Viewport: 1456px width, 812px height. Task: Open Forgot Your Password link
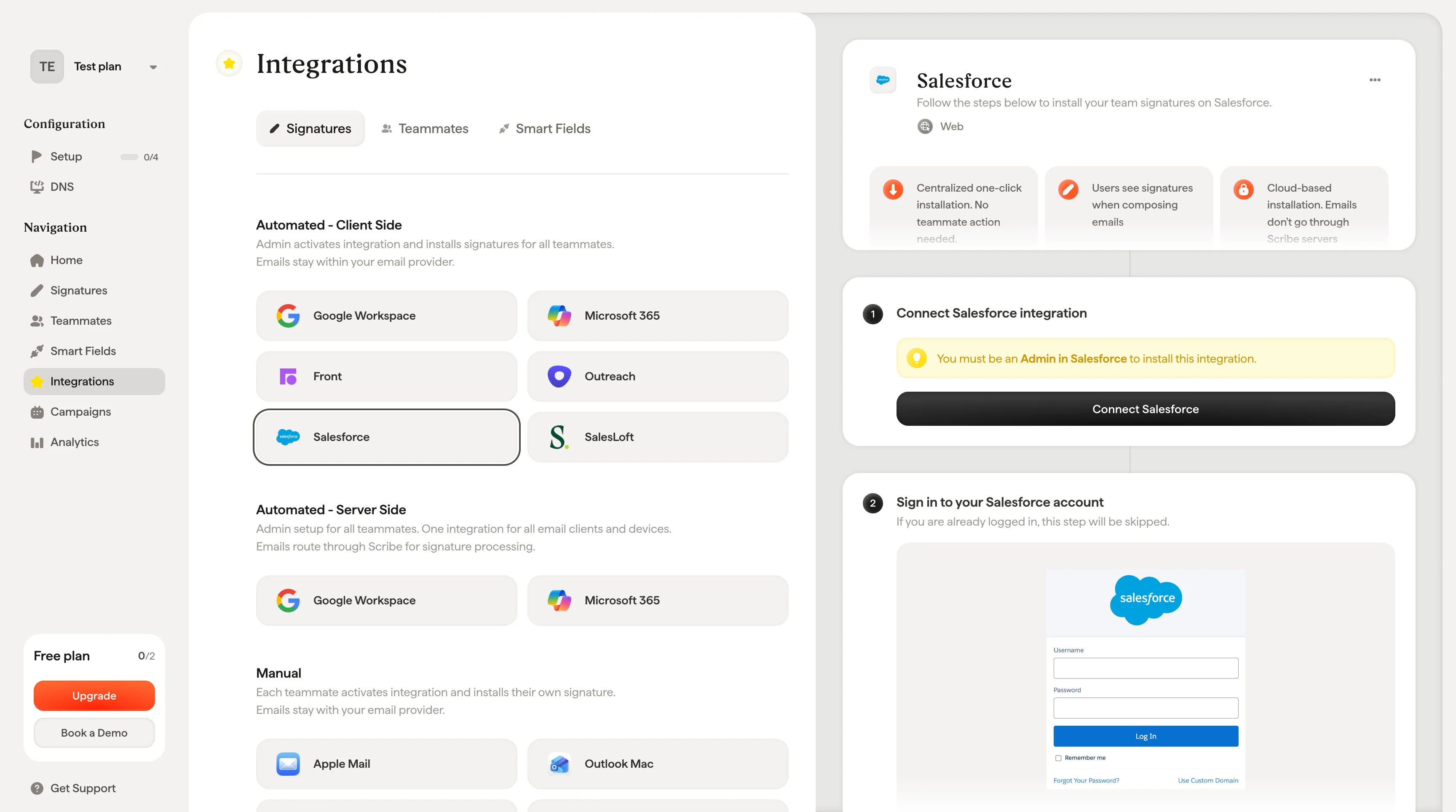(1086, 780)
